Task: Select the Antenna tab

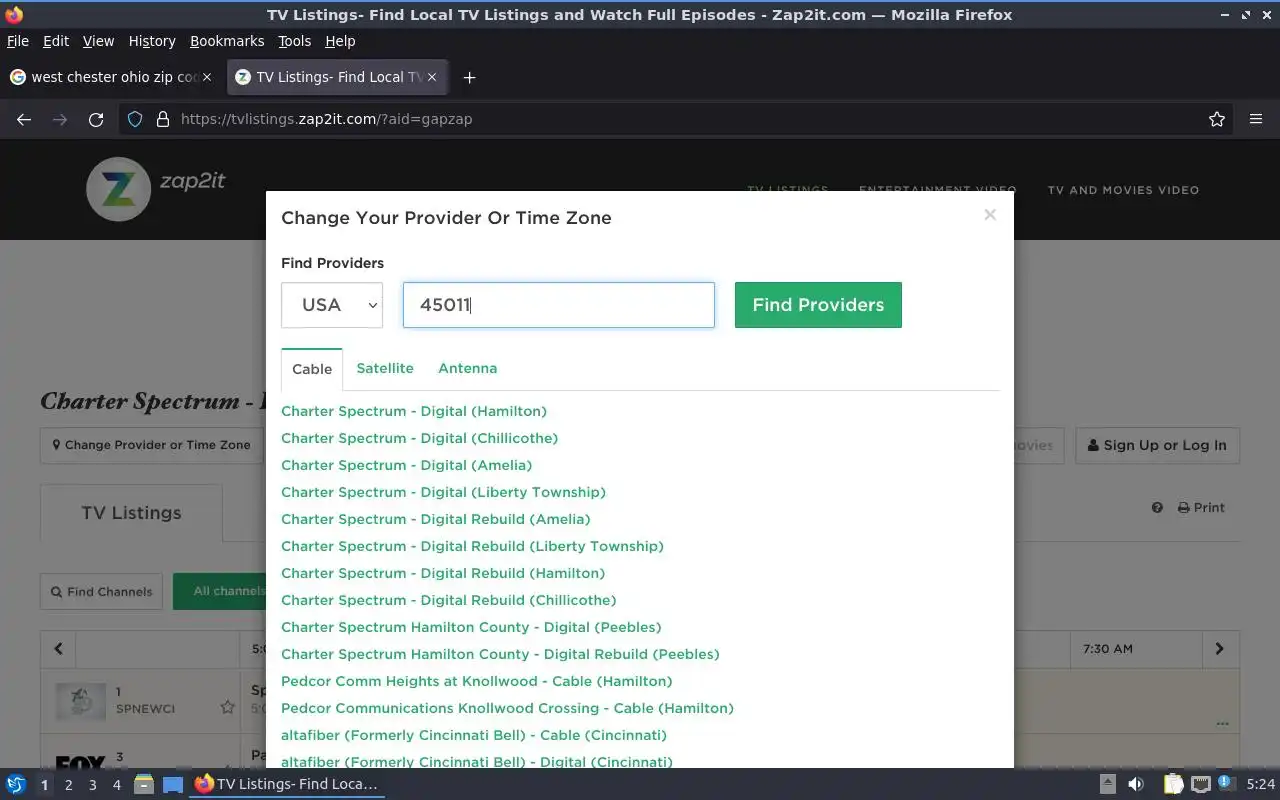Action: (x=467, y=368)
